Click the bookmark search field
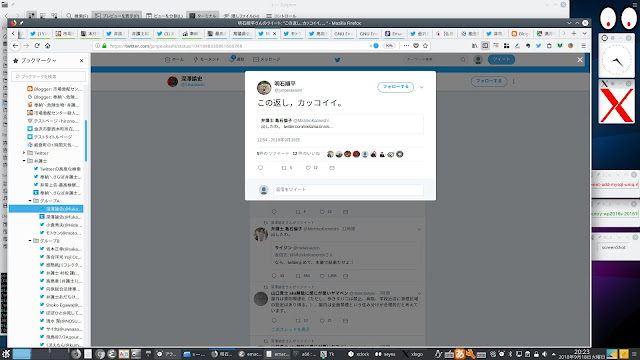The width and height of the screenshot is (640, 360). (x=49, y=76)
